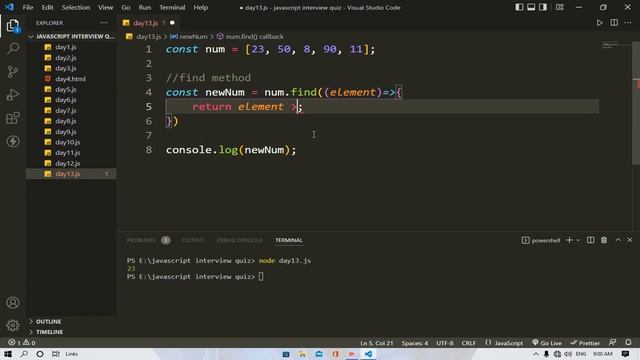The image size is (640, 360).
Task: Click the day13.js breadcrumb
Action: [x=144, y=36]
